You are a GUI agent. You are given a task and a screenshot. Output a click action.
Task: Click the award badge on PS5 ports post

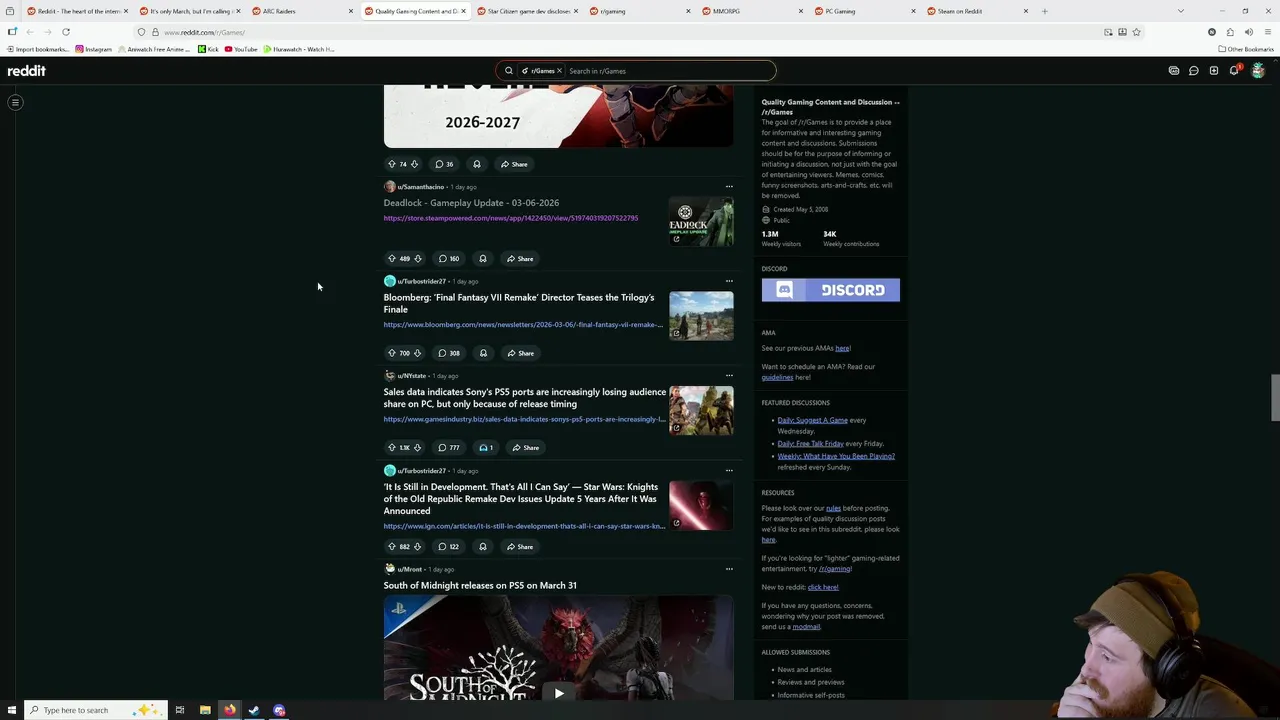[x=486, y=448]
